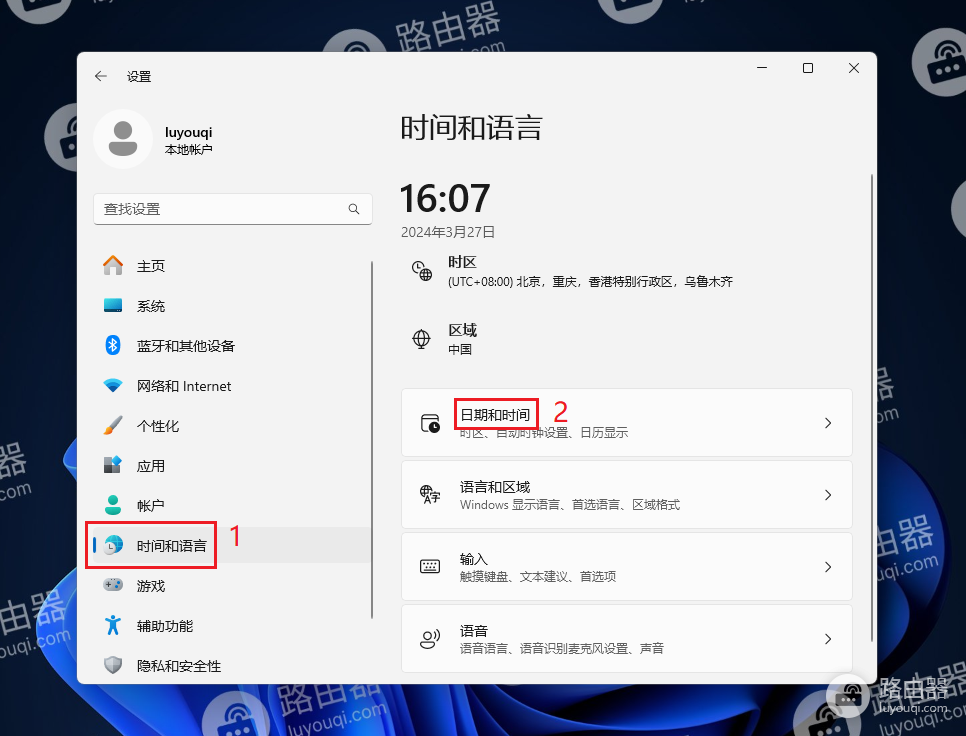Open the 语音 settings card
This screenshot has height=736, width=966.
pyautogui.click(x=627, y=639)
